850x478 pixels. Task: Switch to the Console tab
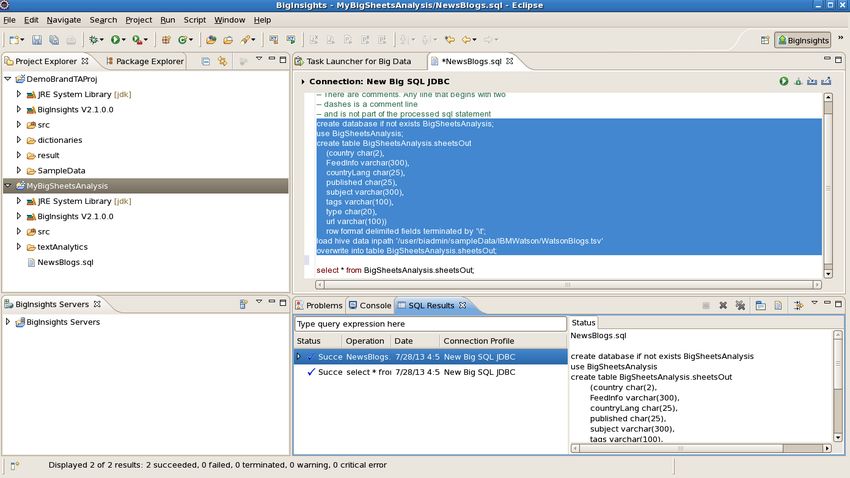click(x=370, y=306)
